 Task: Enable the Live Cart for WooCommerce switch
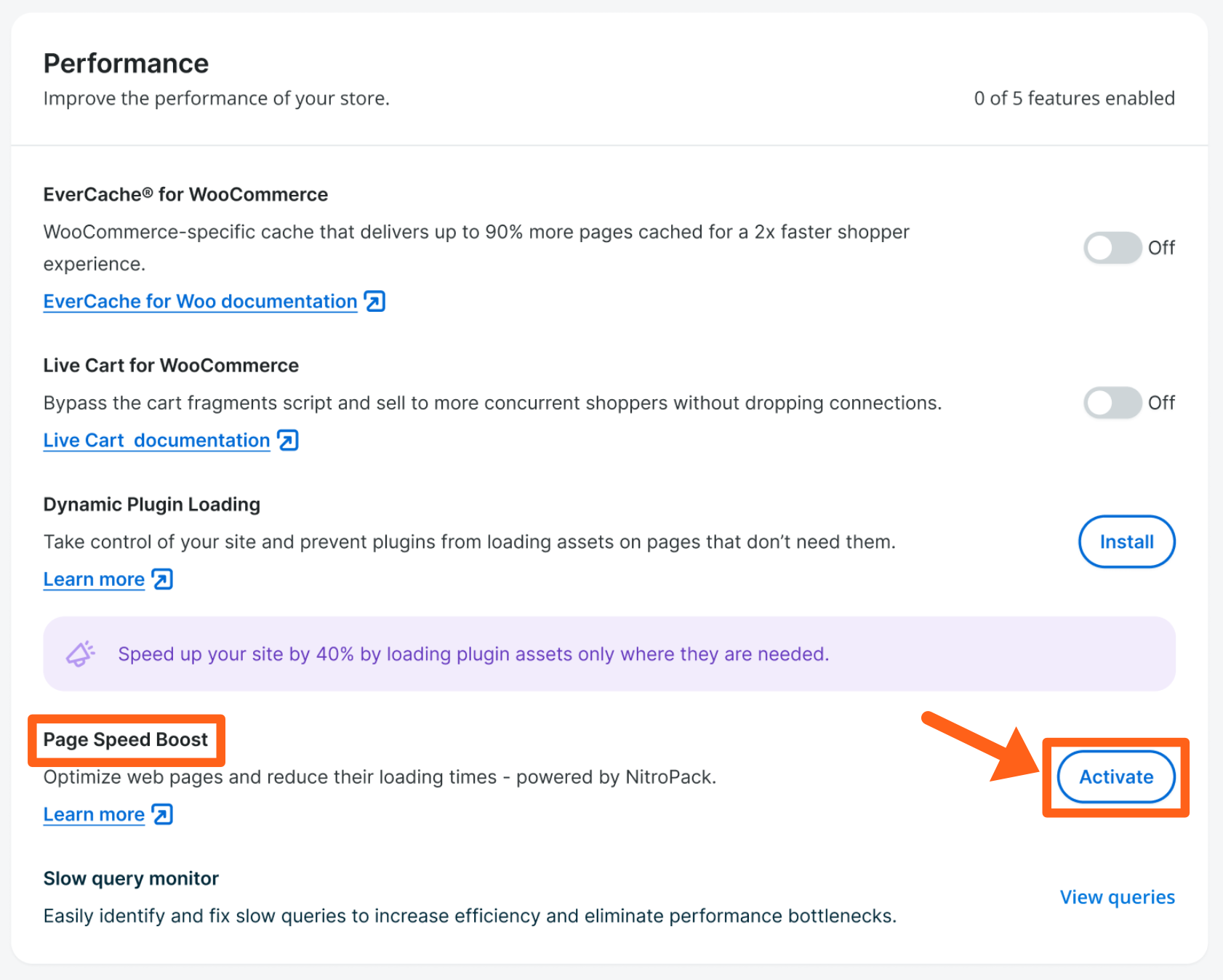tap(1112, 403)
